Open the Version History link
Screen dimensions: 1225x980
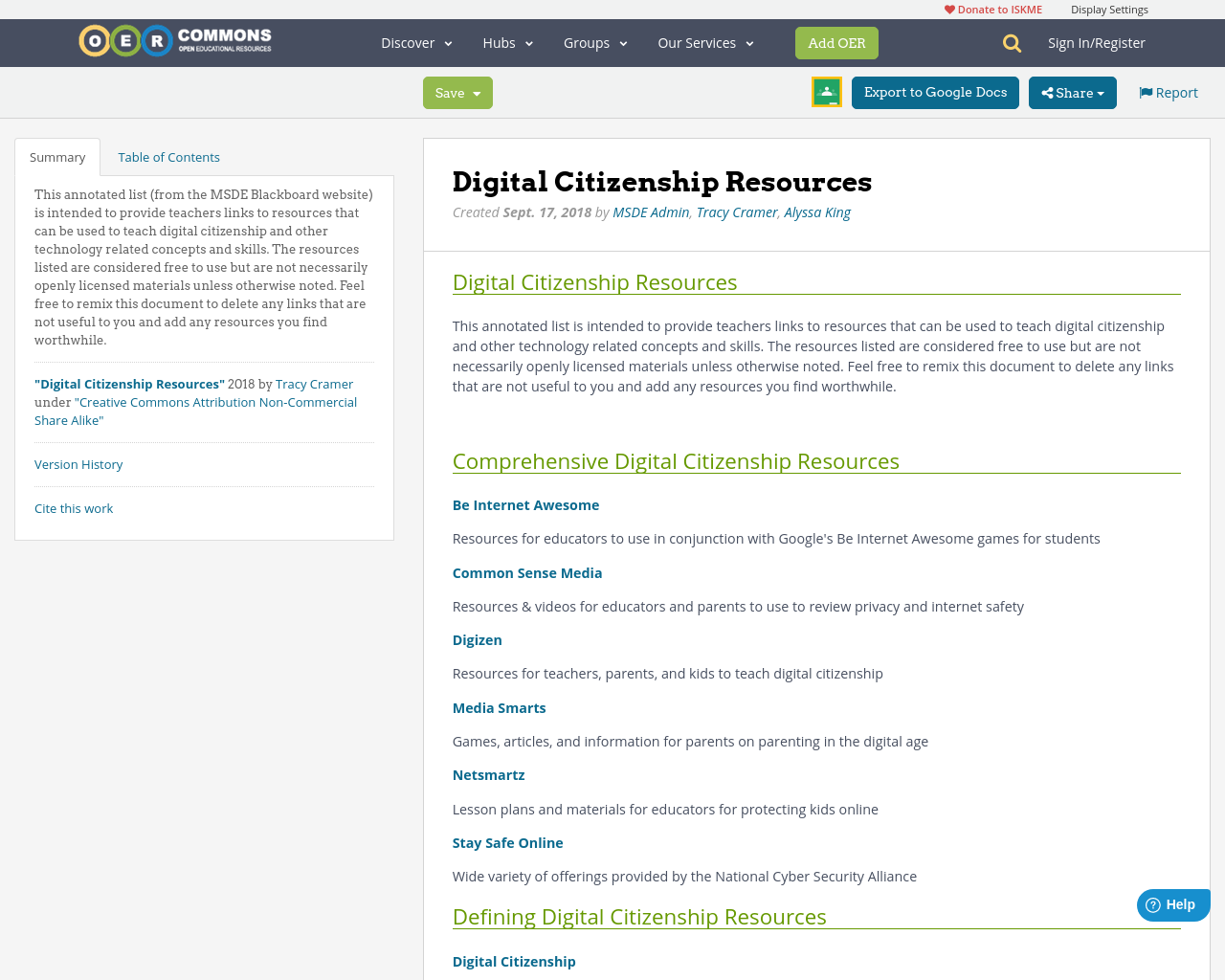(x=78, y=464)
